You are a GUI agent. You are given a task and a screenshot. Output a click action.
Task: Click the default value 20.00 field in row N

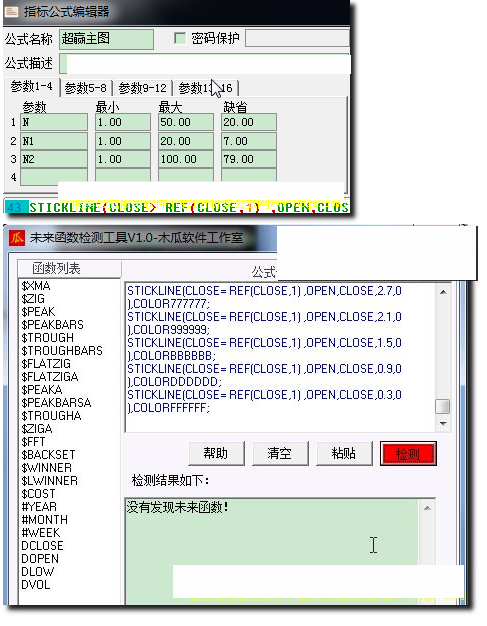249,122
